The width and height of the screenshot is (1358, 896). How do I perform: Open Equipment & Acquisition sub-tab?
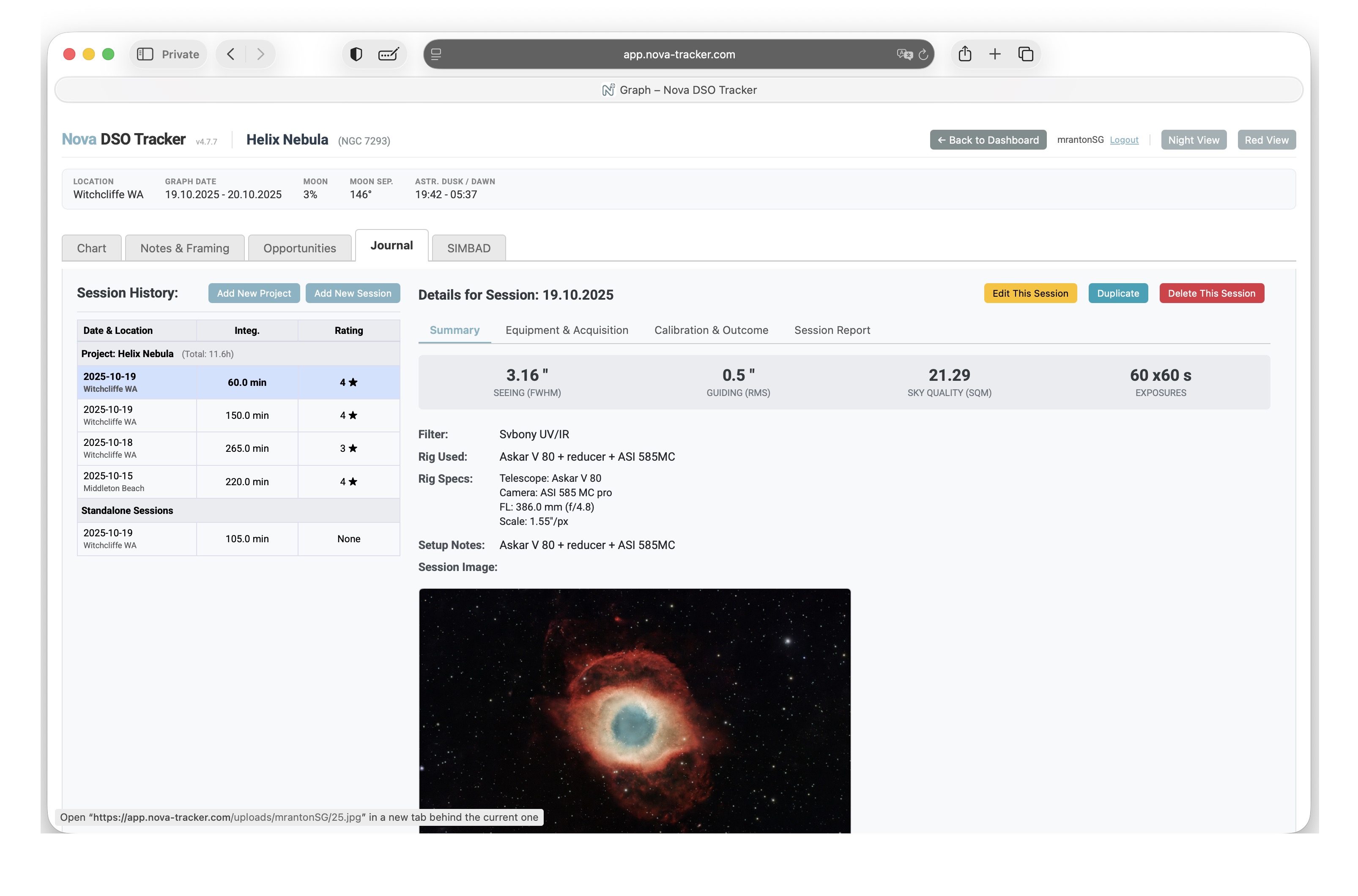click(567, 330)
